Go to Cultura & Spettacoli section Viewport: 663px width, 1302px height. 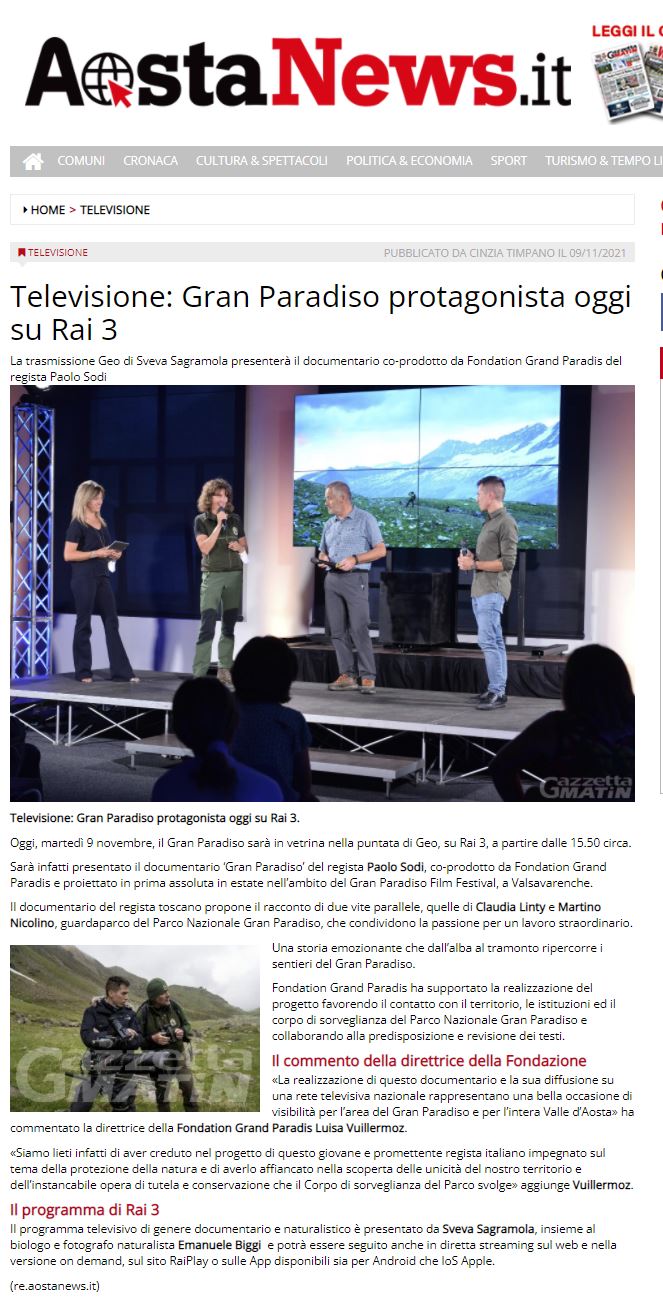point(261,161)
